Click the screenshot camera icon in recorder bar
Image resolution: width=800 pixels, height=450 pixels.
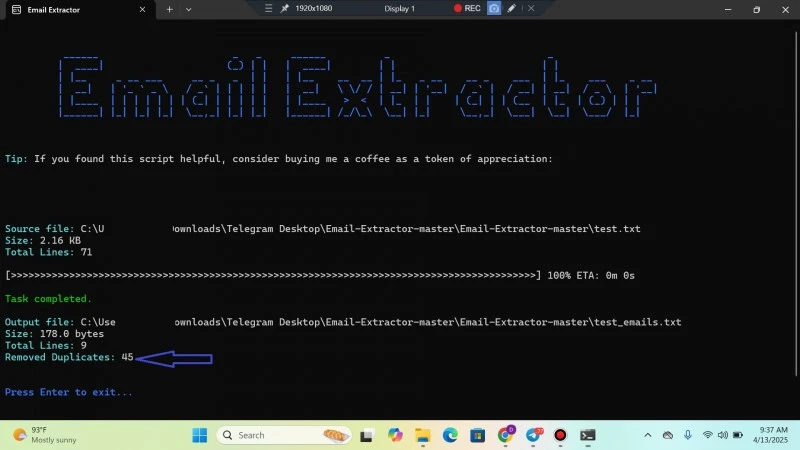point(493,8)
